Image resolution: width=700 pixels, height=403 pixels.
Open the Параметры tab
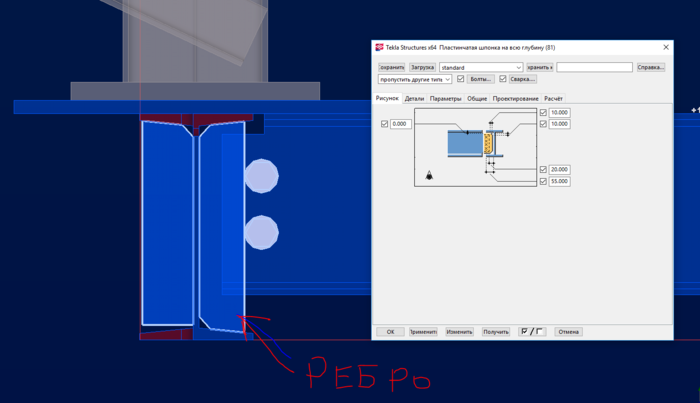coord(445,99)
